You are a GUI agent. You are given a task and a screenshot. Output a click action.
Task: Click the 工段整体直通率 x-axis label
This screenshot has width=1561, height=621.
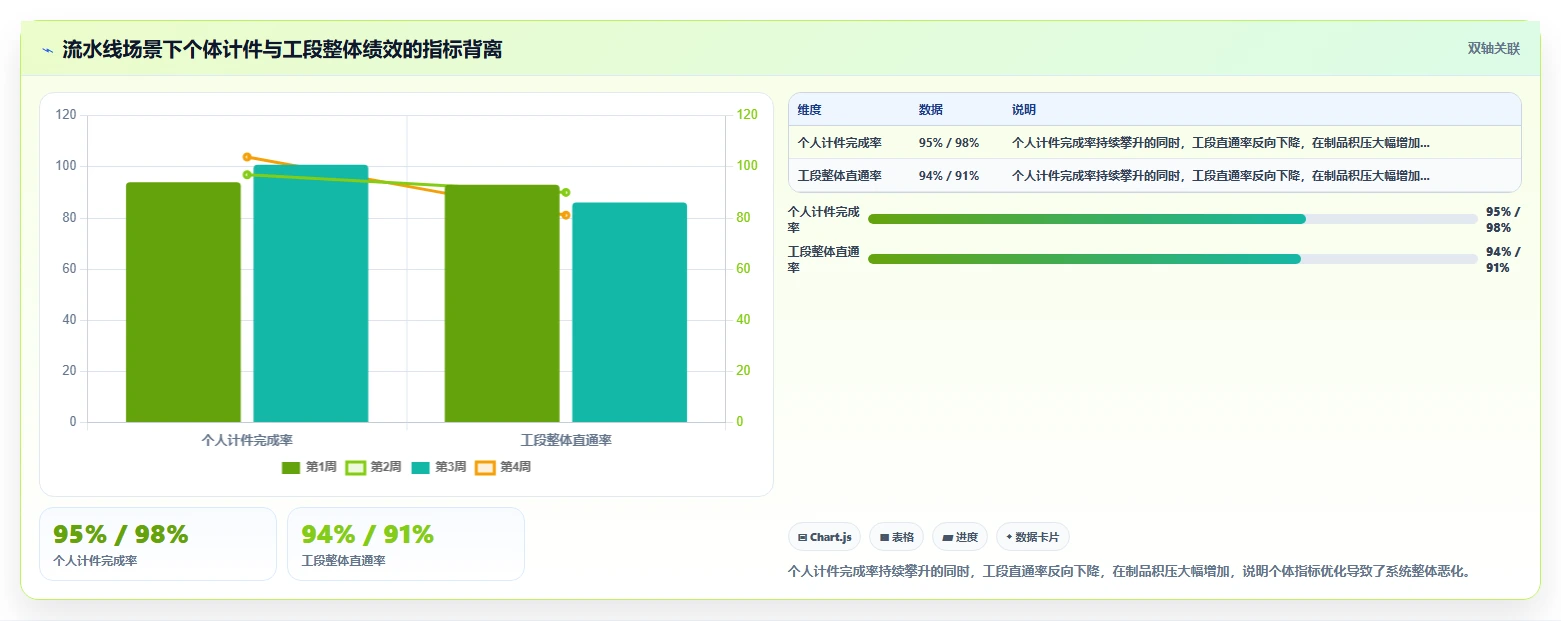click(566, 440)
